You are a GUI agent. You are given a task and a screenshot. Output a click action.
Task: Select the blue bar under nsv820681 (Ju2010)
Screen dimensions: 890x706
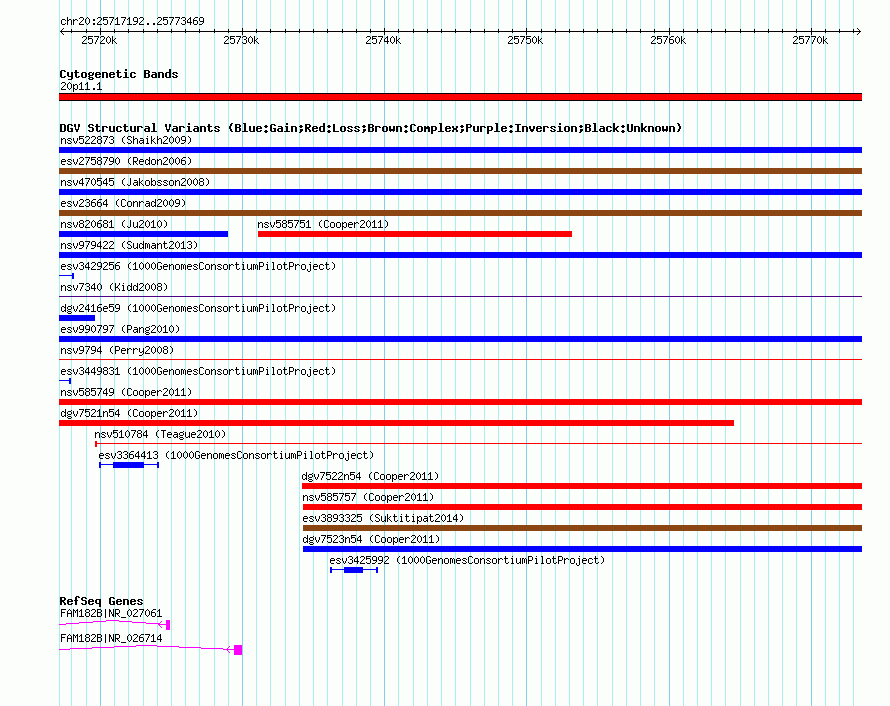pyautogui.click(x=144, y=234)
